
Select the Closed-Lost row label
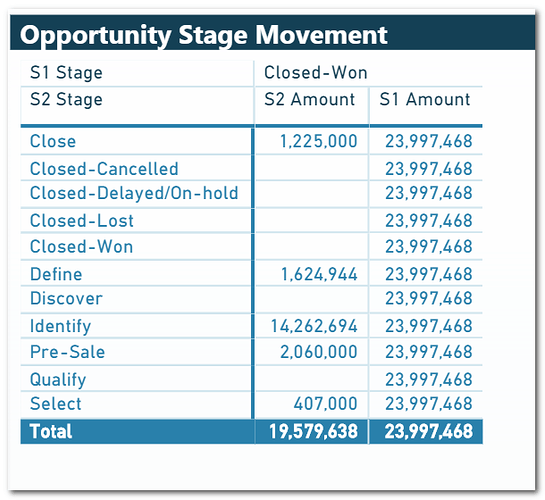coord(82,221)
